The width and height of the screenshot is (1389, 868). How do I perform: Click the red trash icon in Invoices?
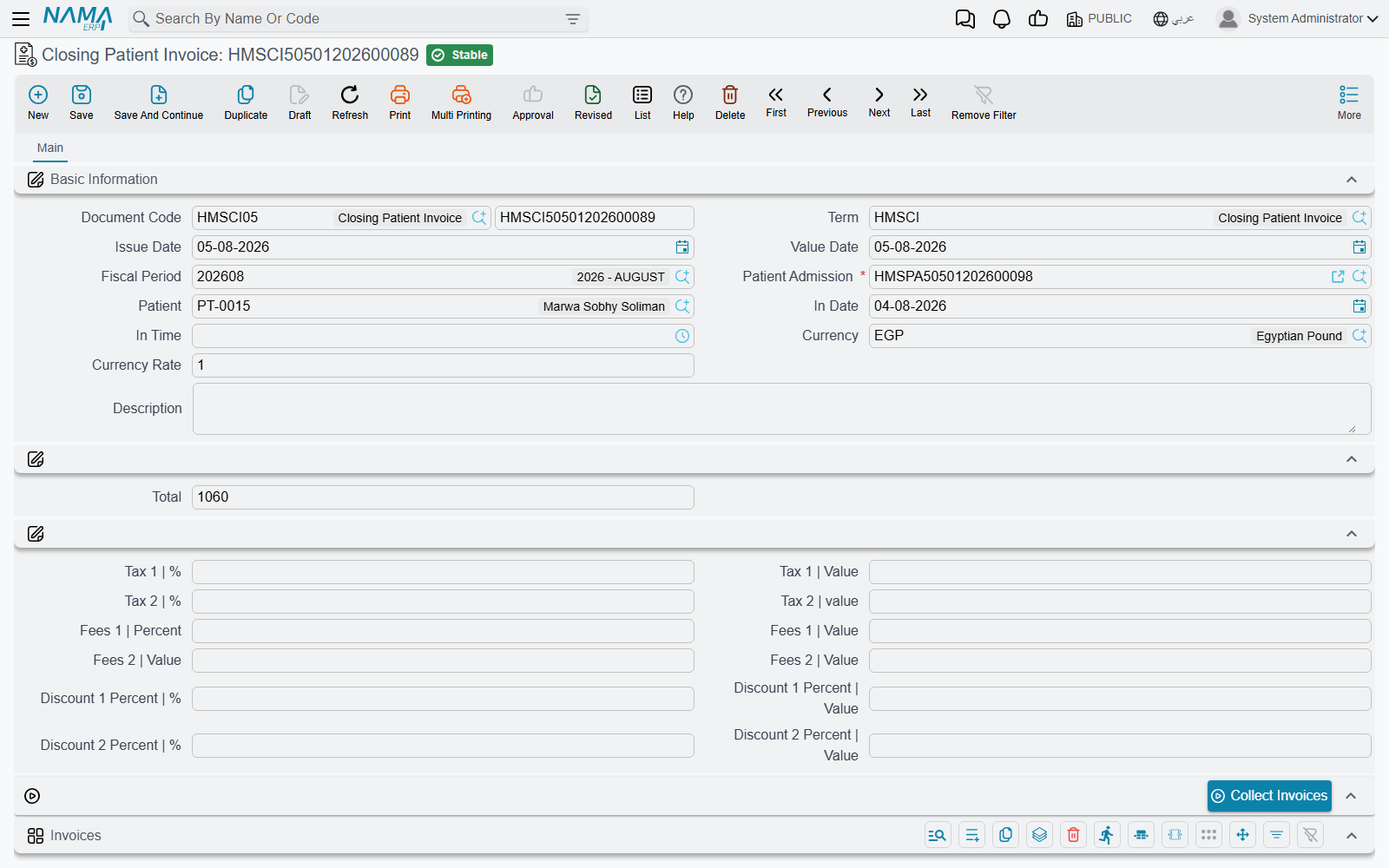(x=1073, y=835)
